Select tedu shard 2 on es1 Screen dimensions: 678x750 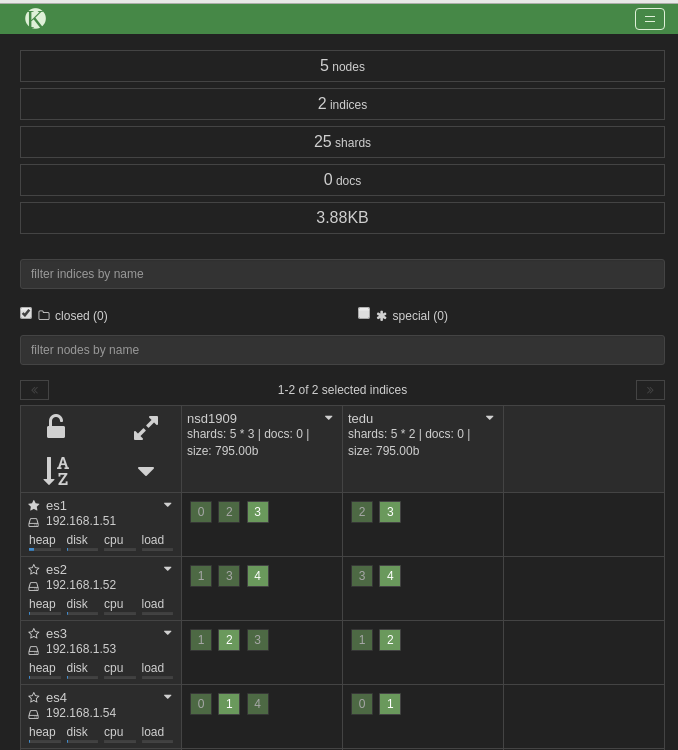[x=362, y=512]
